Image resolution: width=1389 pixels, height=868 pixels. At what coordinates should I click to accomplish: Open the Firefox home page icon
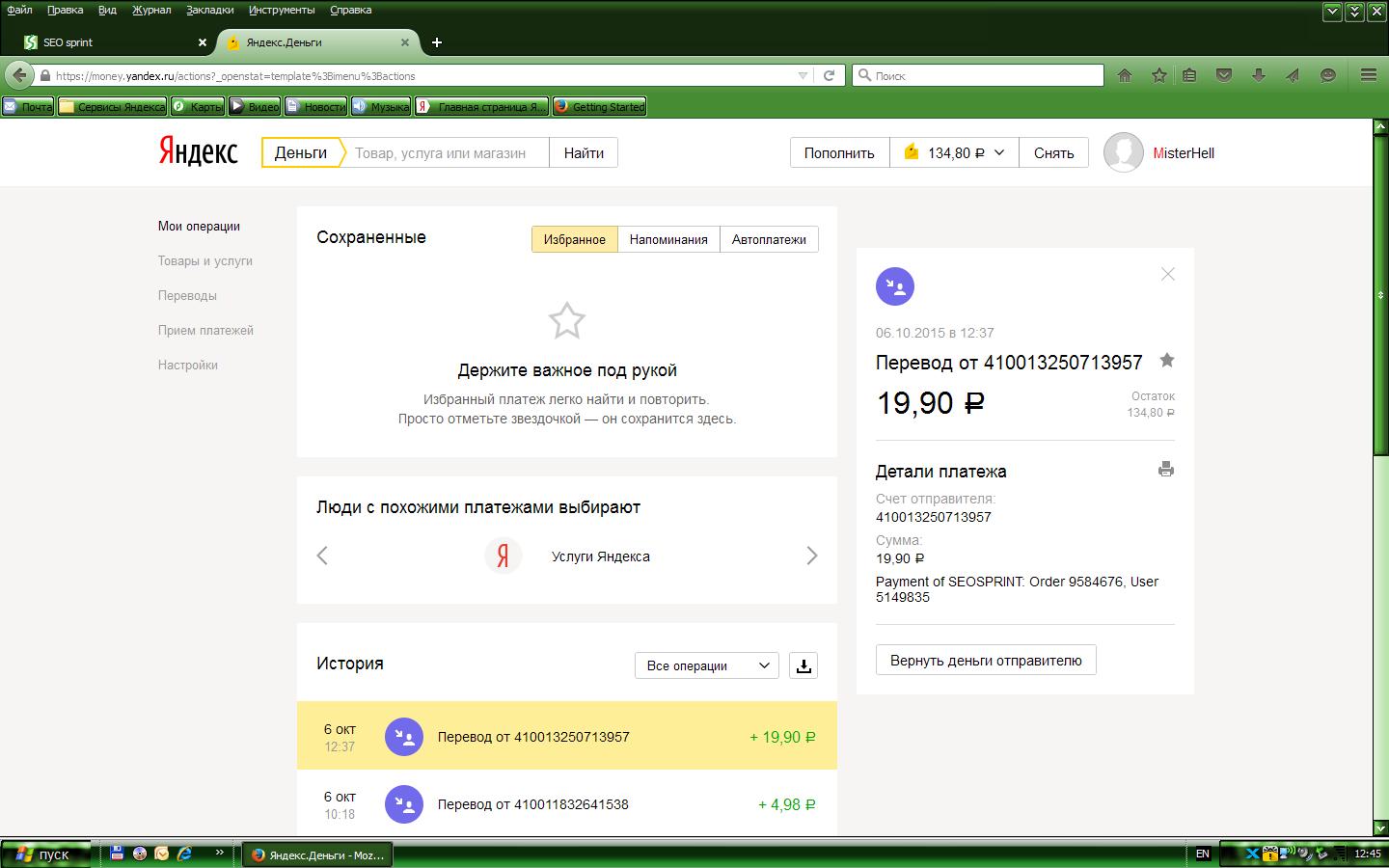(1125, 75)
